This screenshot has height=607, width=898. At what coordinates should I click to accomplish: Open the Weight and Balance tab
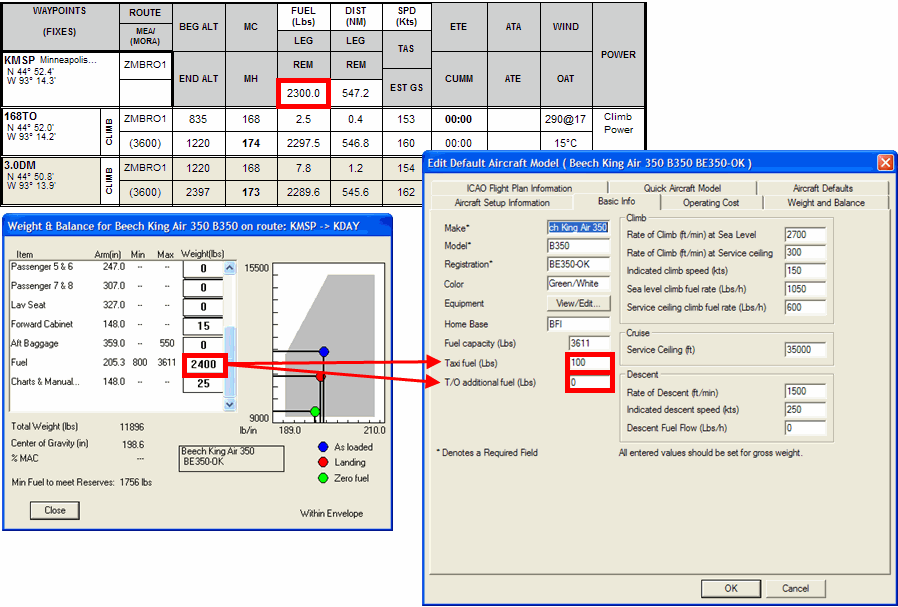[x=826, y=202]
